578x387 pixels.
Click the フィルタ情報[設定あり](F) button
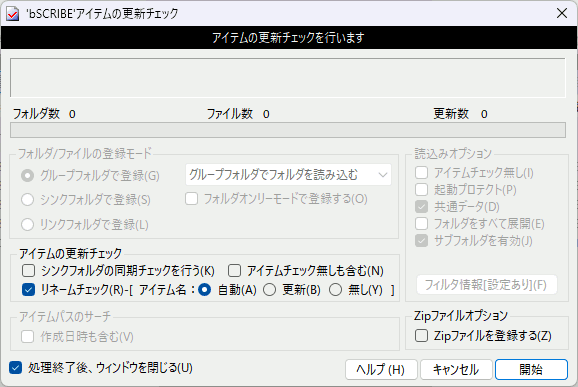coord(487,285)
